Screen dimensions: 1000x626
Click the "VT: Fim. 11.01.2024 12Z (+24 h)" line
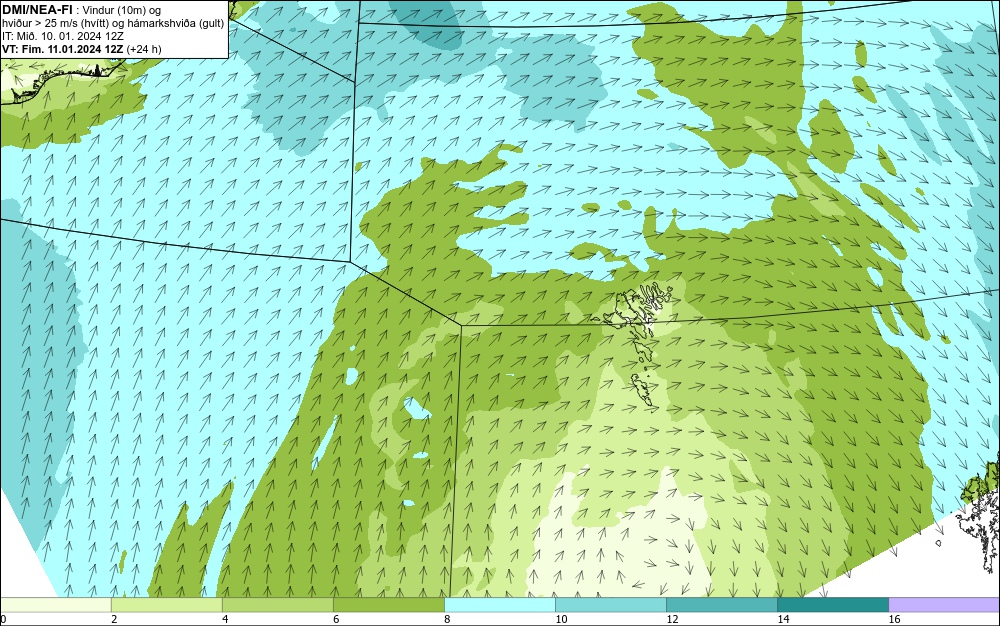(81, 48)
